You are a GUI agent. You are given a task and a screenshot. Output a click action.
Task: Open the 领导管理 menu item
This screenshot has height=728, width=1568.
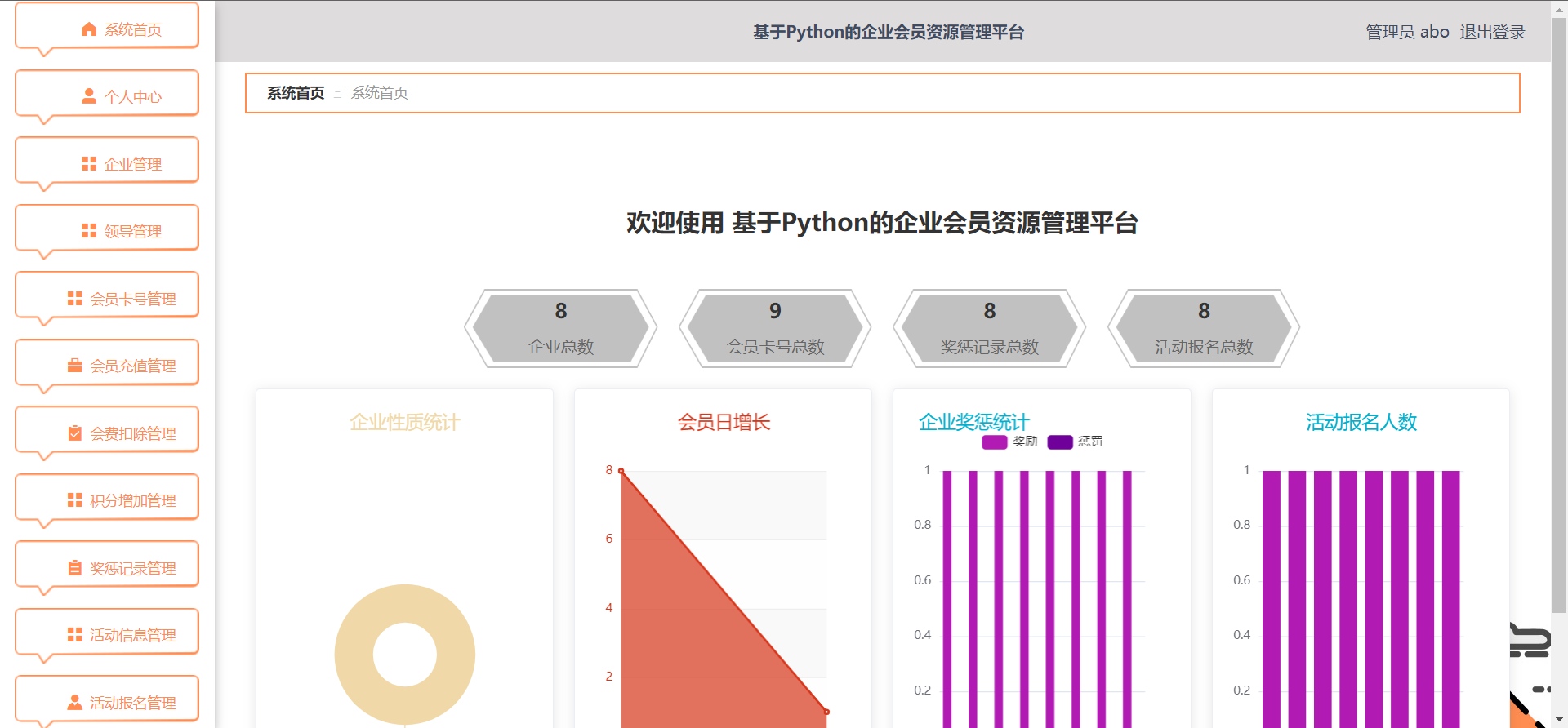[107, 229]
